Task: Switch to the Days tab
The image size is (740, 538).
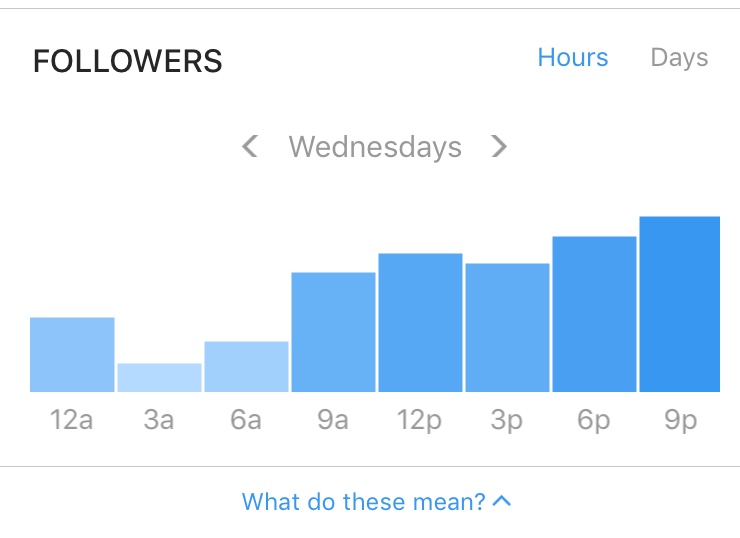Action: pos(679,59)
